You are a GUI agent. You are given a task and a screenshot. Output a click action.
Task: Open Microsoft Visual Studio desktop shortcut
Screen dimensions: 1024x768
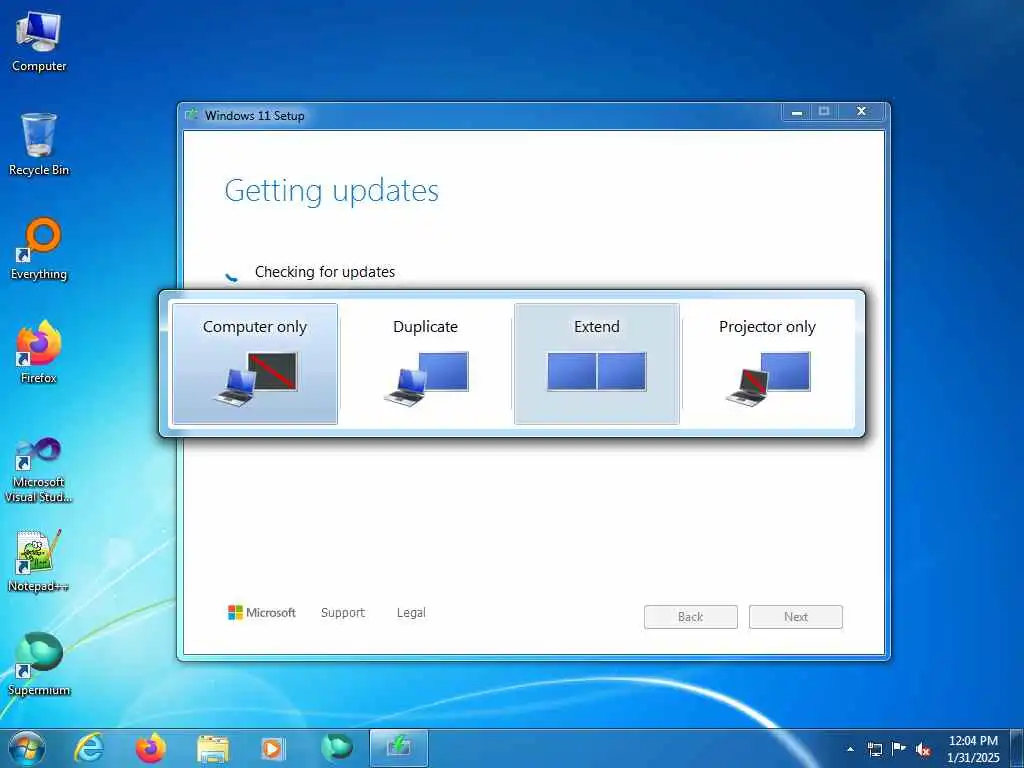(x=39, y=470)
